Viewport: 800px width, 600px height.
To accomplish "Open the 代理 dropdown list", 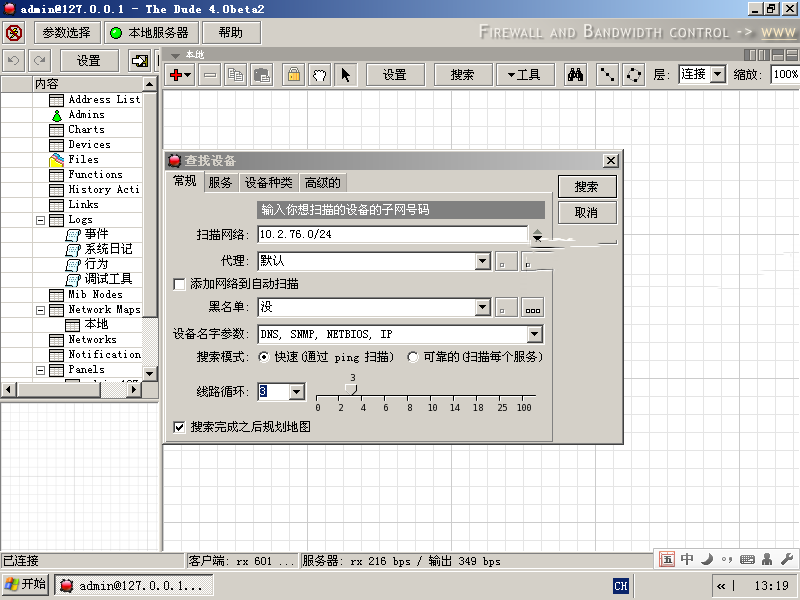I will click(482, 261).
